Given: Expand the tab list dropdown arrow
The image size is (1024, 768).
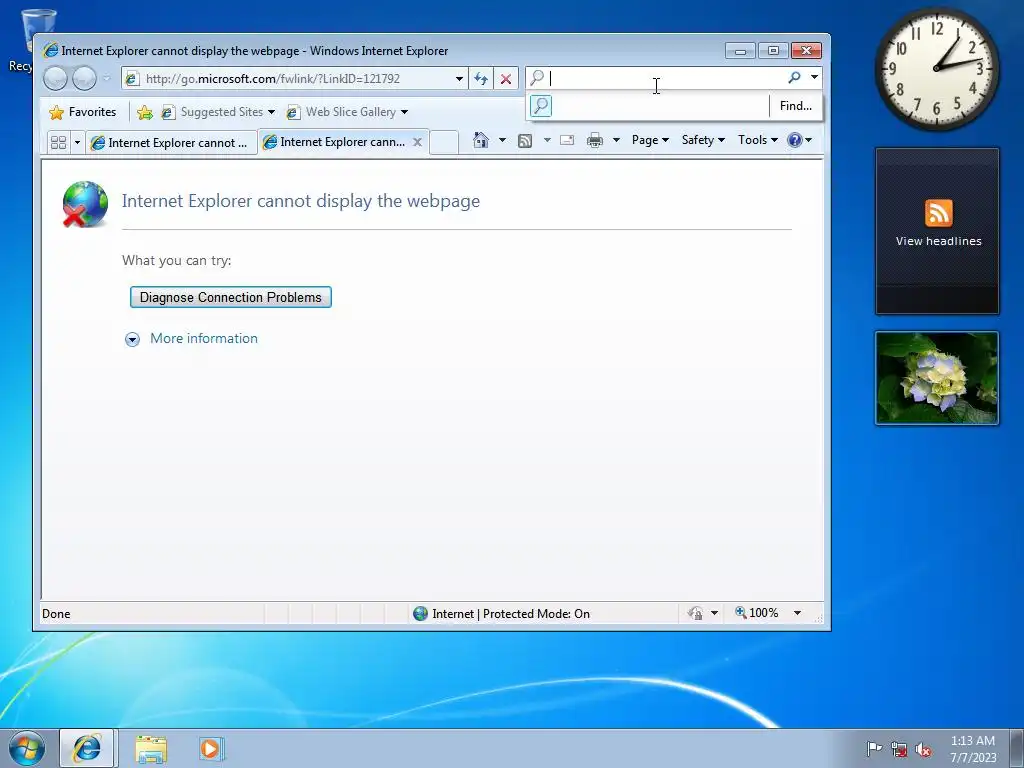Looking at the screenshot, I should (77, 142).
